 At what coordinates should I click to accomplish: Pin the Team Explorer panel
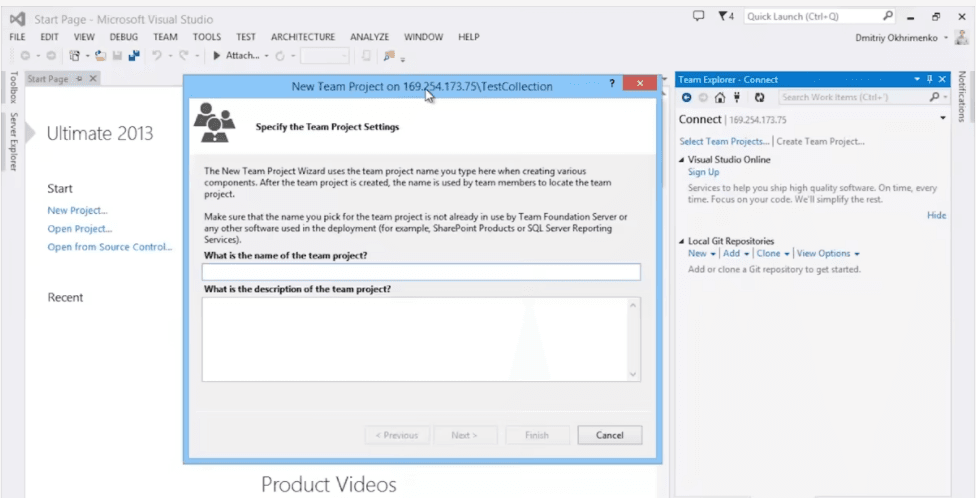[930, 79]
